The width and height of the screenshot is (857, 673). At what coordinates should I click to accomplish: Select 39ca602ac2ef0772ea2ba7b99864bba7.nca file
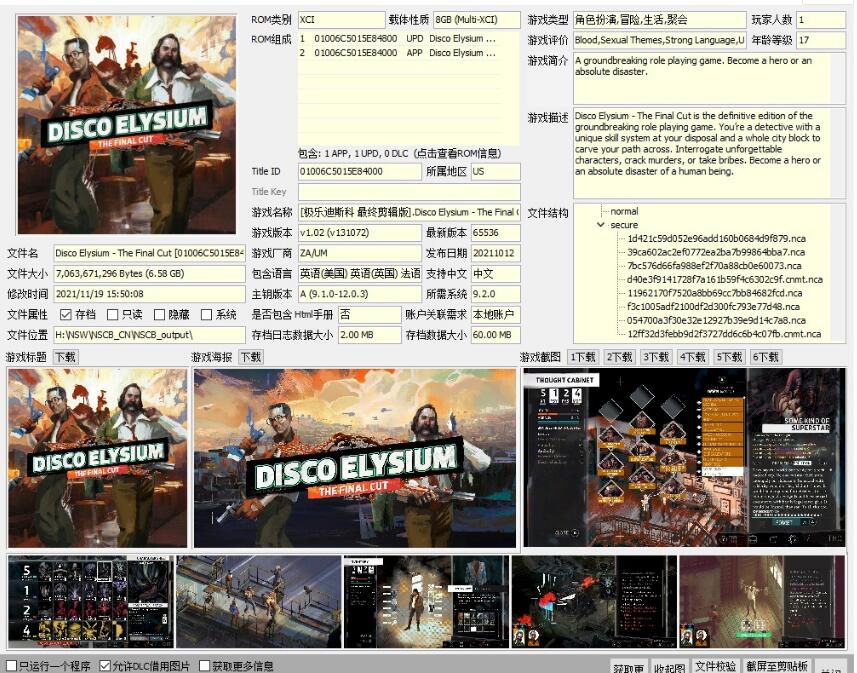[716, 252]
